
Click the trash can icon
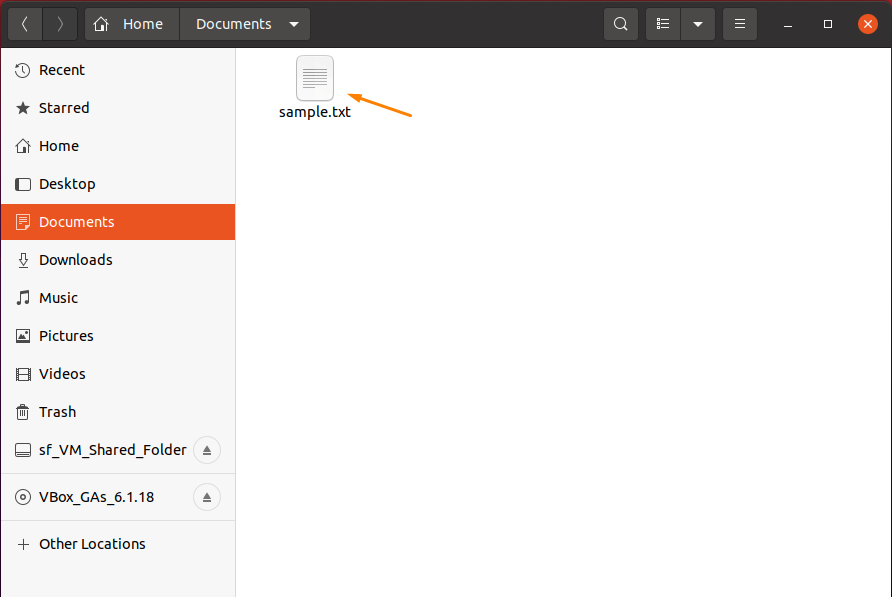click(23, 412)
